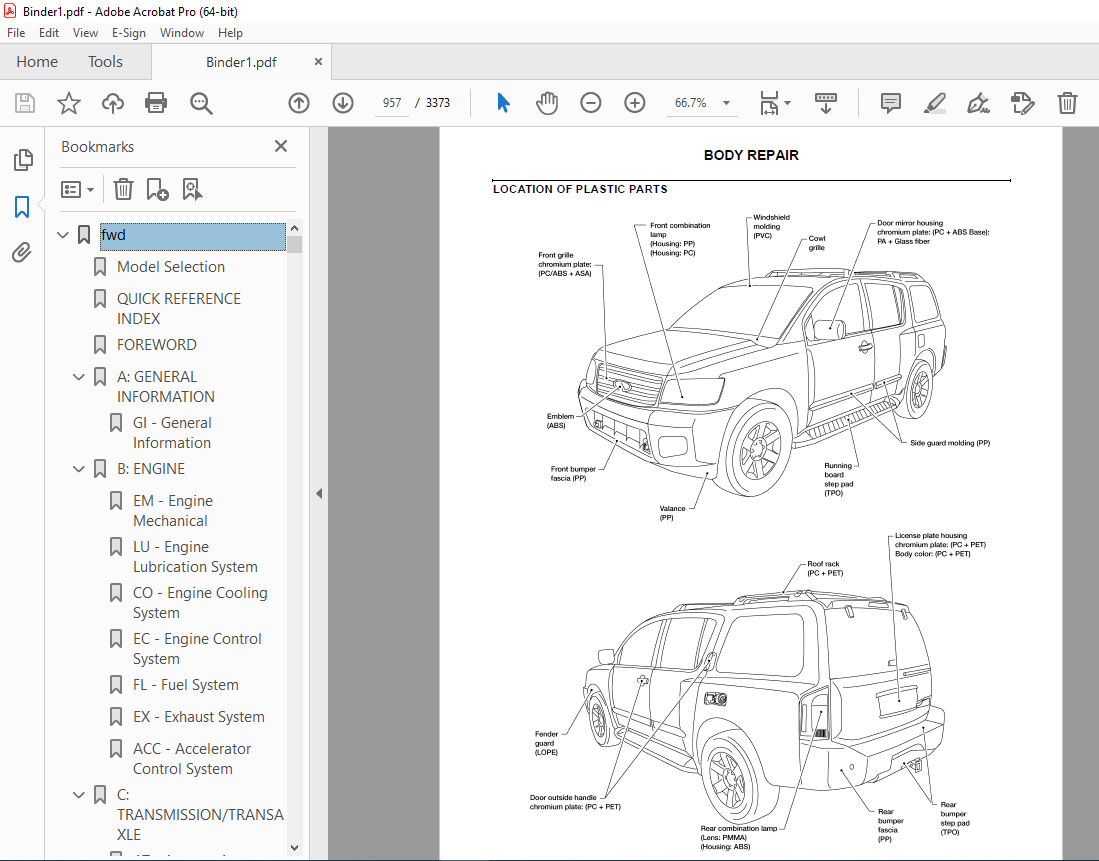Close the Bookmarks panel

[281, 146]
